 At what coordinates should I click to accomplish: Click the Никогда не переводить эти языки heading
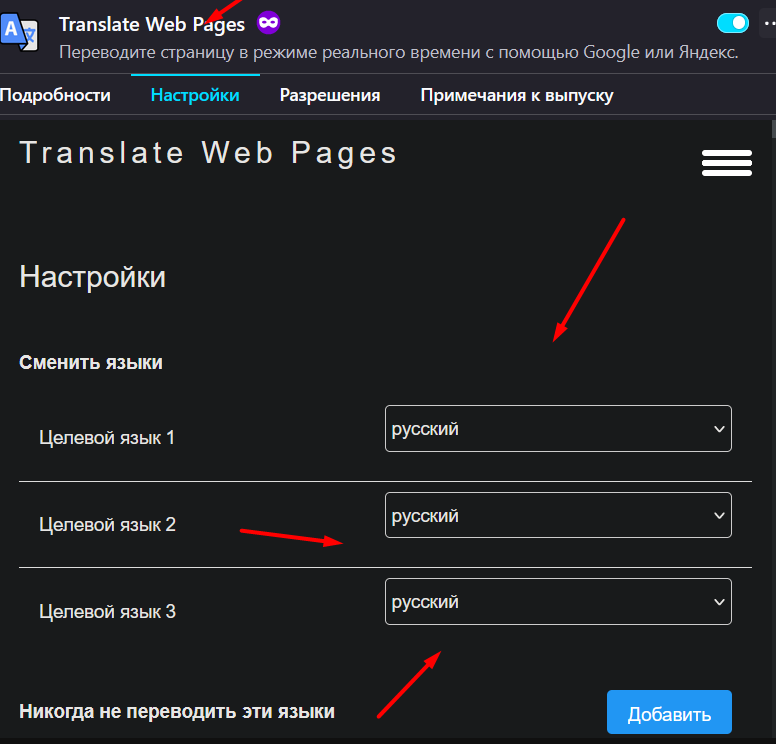point(177,711)
